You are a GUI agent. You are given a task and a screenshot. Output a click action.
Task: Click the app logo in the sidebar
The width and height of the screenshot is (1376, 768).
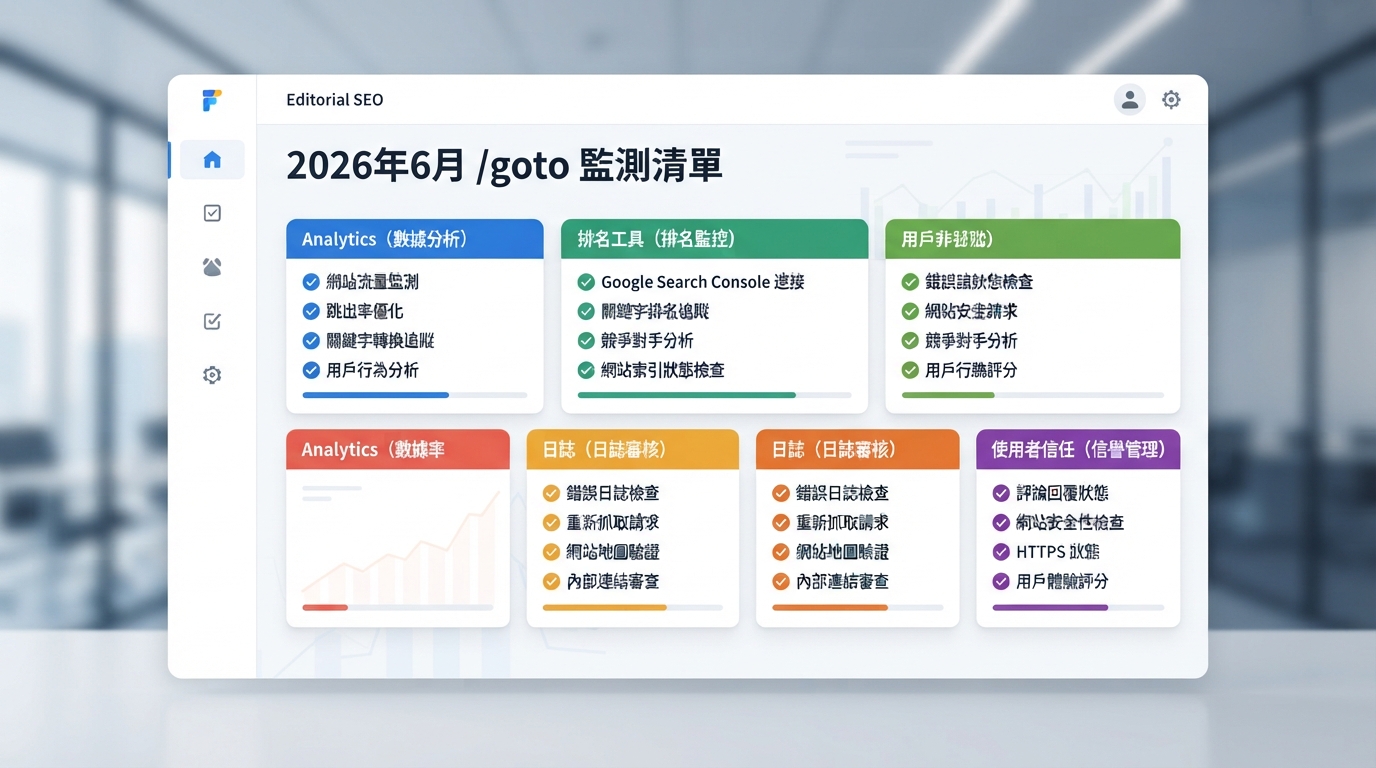click(x=211, y=100)
